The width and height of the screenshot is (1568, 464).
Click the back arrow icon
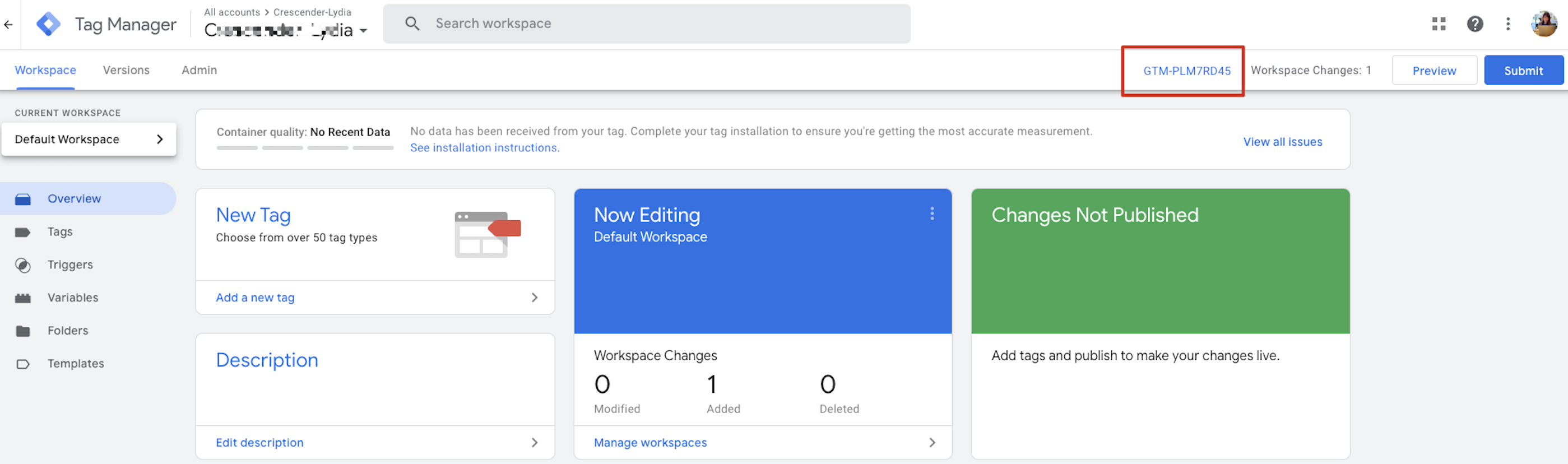click(x=8, y=24)
